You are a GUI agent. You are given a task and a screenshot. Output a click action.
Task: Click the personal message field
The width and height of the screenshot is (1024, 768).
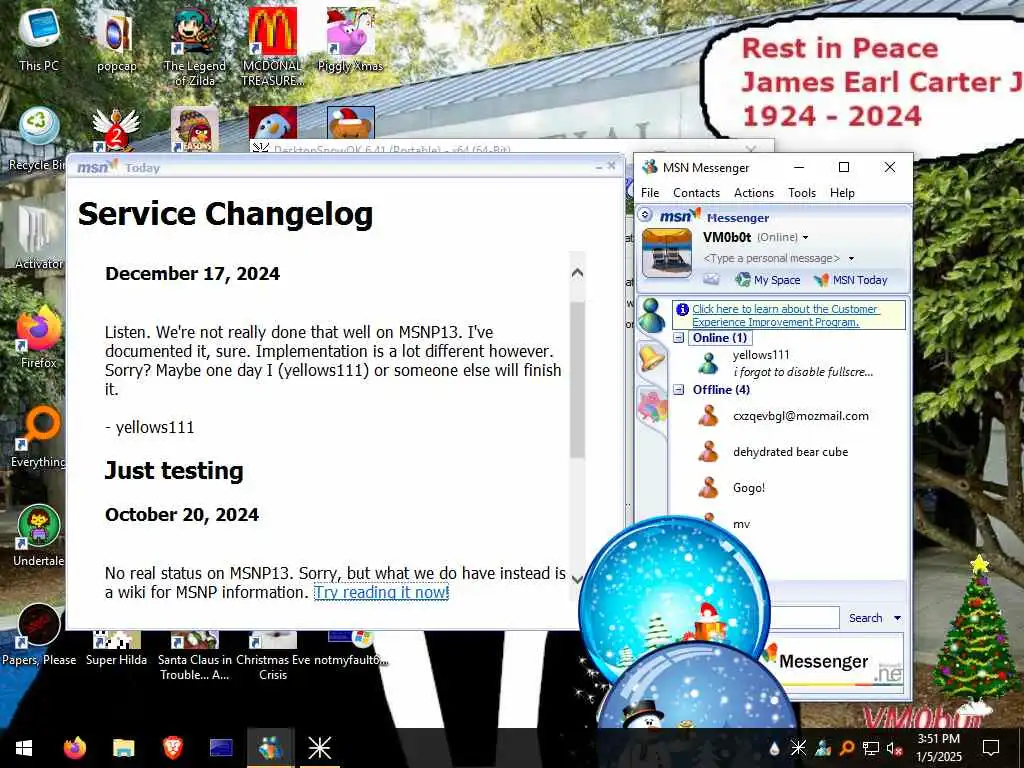pos(771,259)
